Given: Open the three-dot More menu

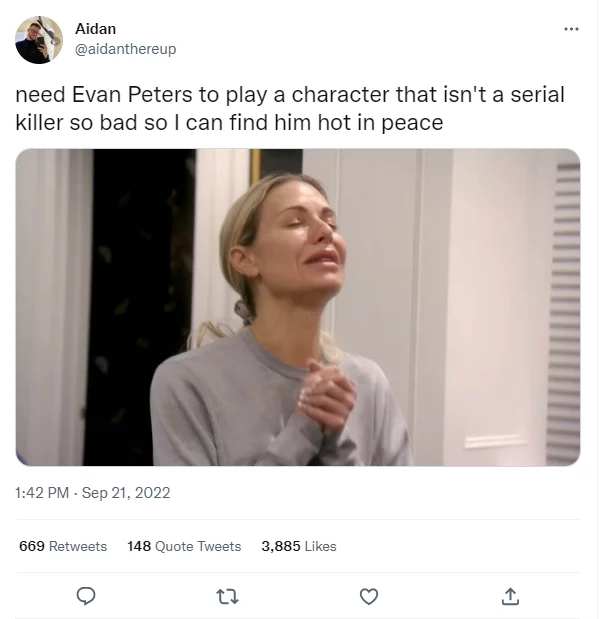Looking at the screenshot, I should tap(571, 29).
